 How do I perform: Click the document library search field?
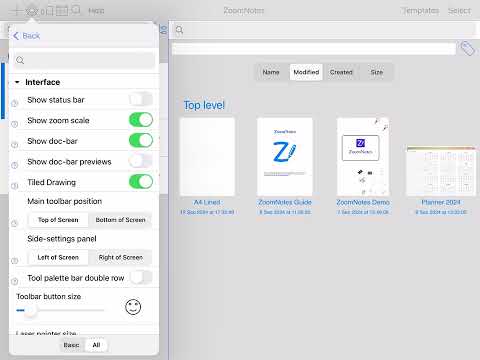pyautogui.click(x=323, y=30)
